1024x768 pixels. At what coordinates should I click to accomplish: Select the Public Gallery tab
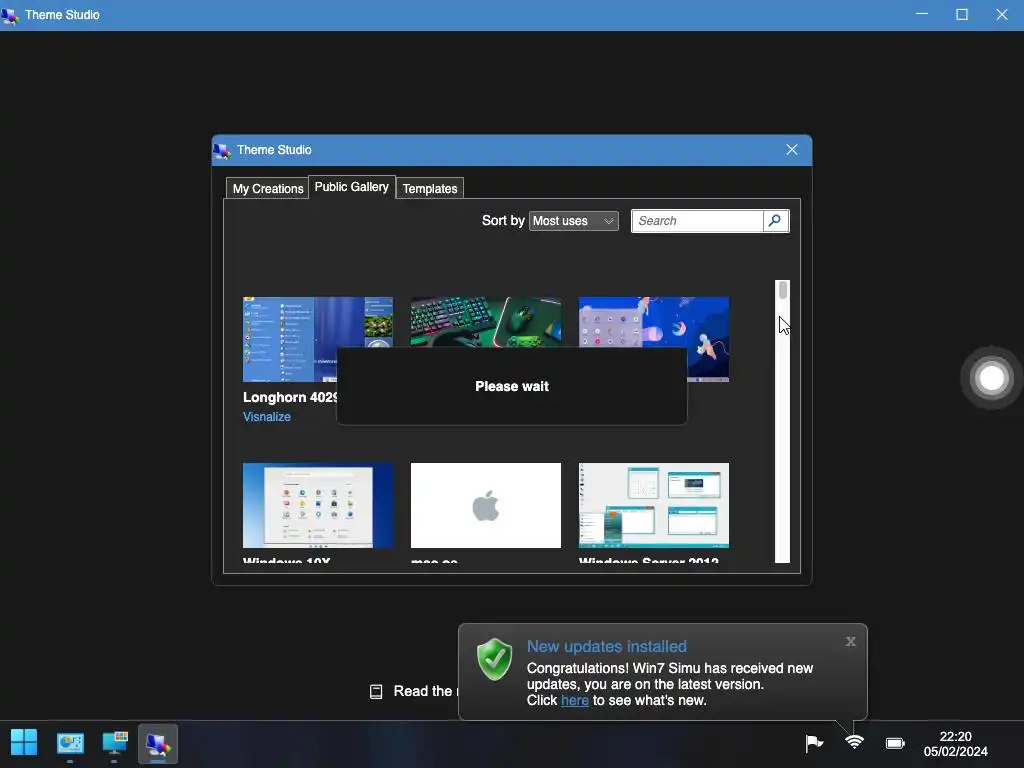[x=351, y=187]
